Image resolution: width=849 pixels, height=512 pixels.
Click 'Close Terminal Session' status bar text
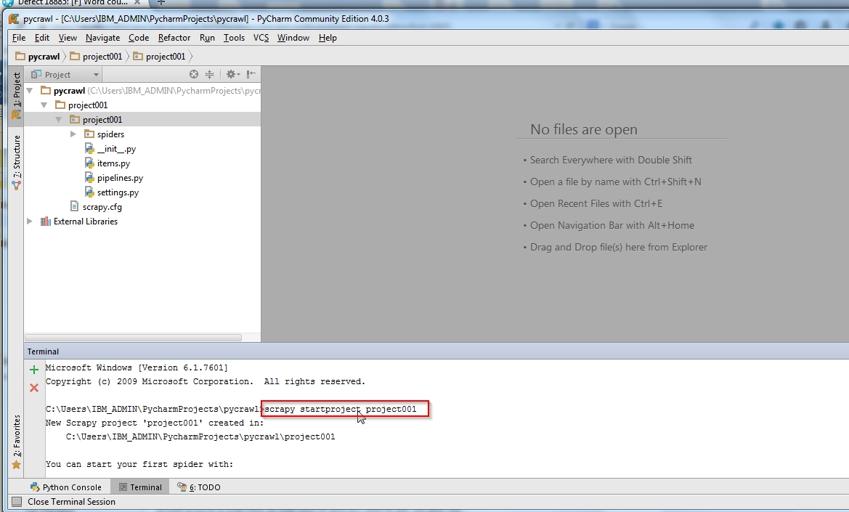(71, 502)
